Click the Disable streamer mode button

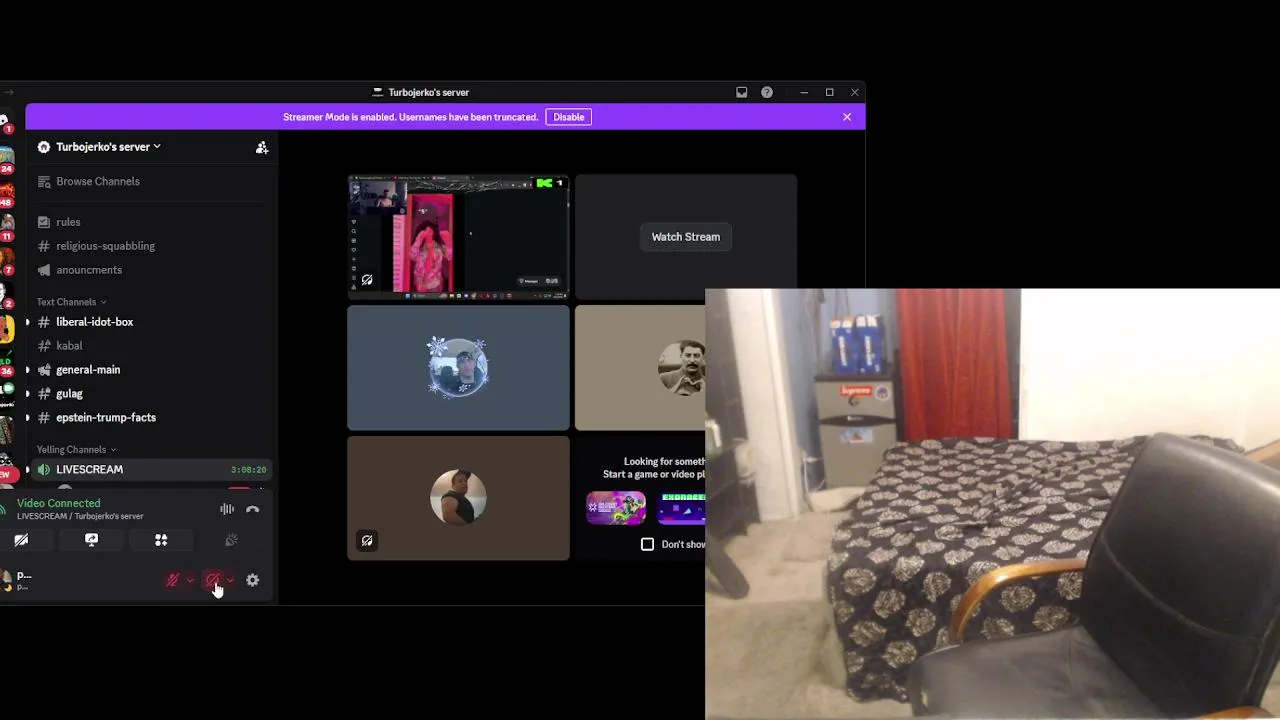568,117
